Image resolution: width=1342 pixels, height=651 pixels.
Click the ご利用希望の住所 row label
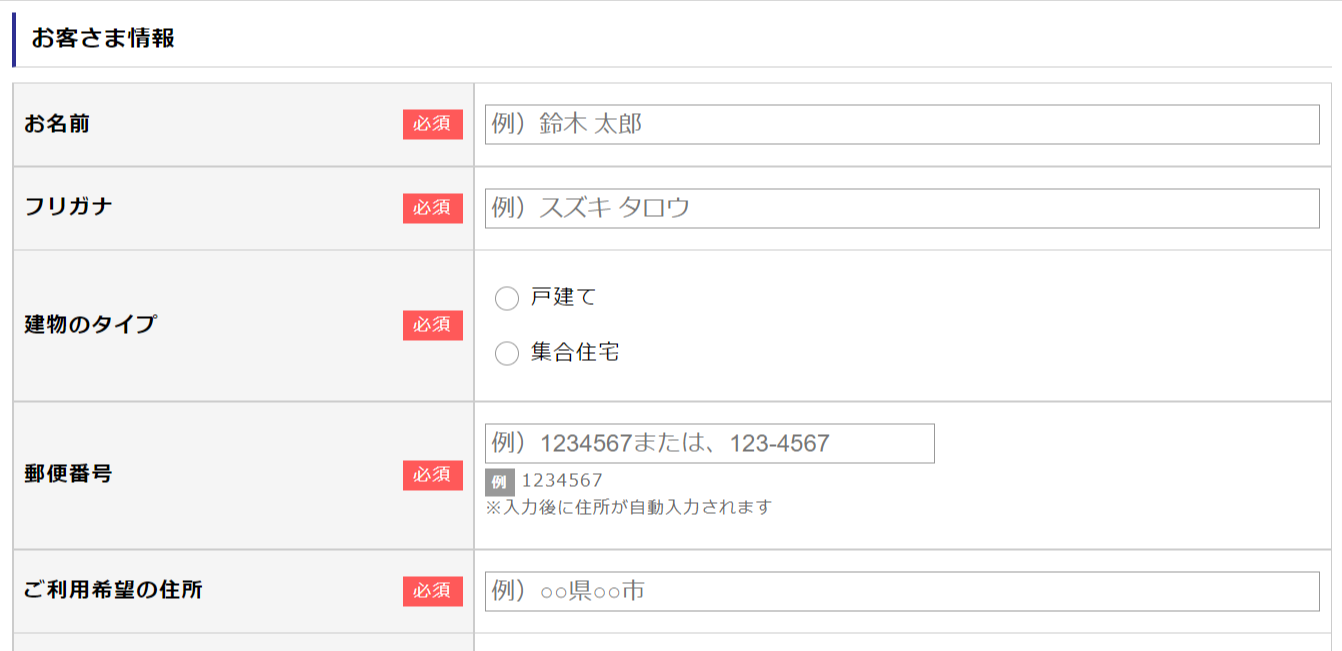[x=113, y=591]
